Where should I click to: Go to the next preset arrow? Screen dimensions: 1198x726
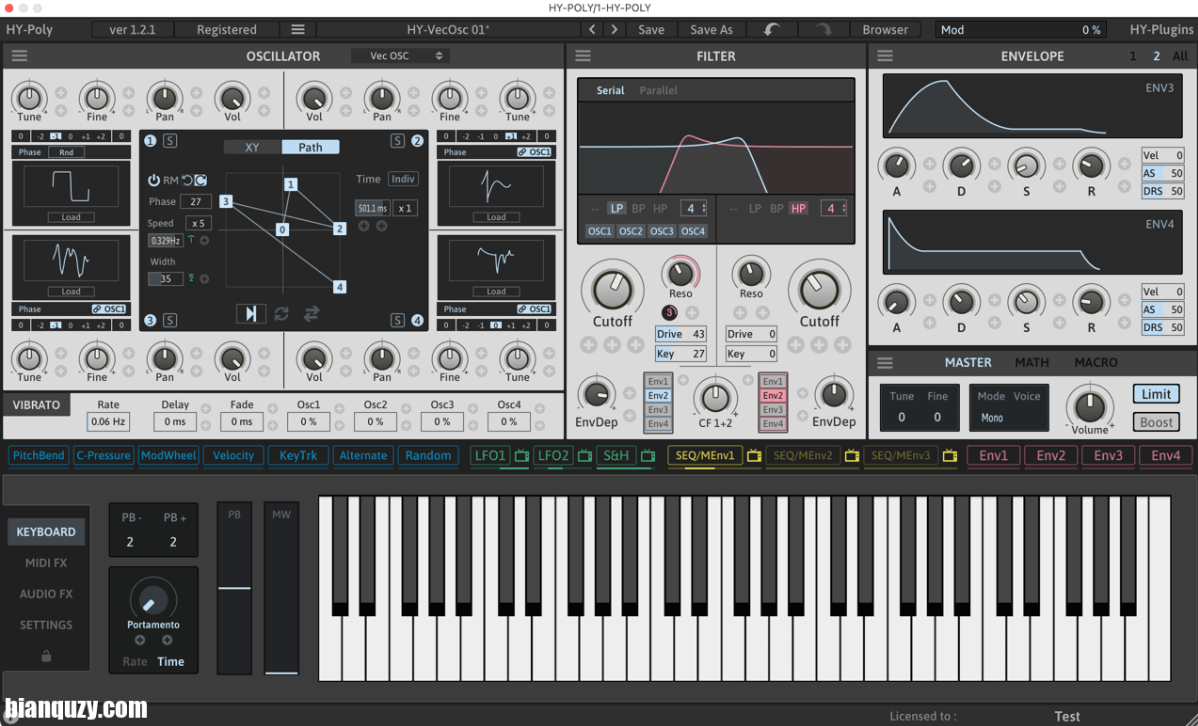coord(615,30)
